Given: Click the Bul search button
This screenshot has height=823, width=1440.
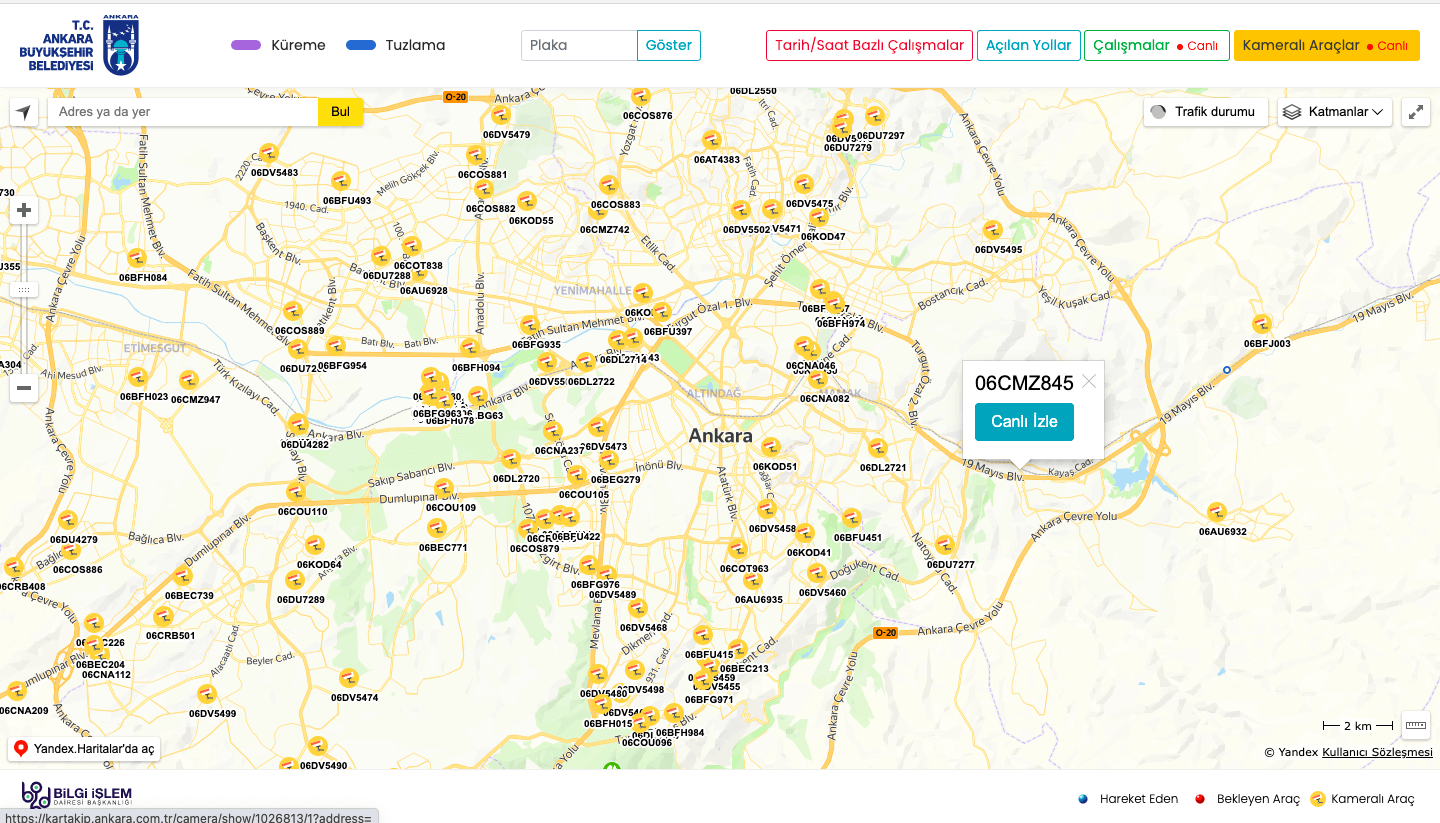Looking at the screenshot, I should pos(340,112).
